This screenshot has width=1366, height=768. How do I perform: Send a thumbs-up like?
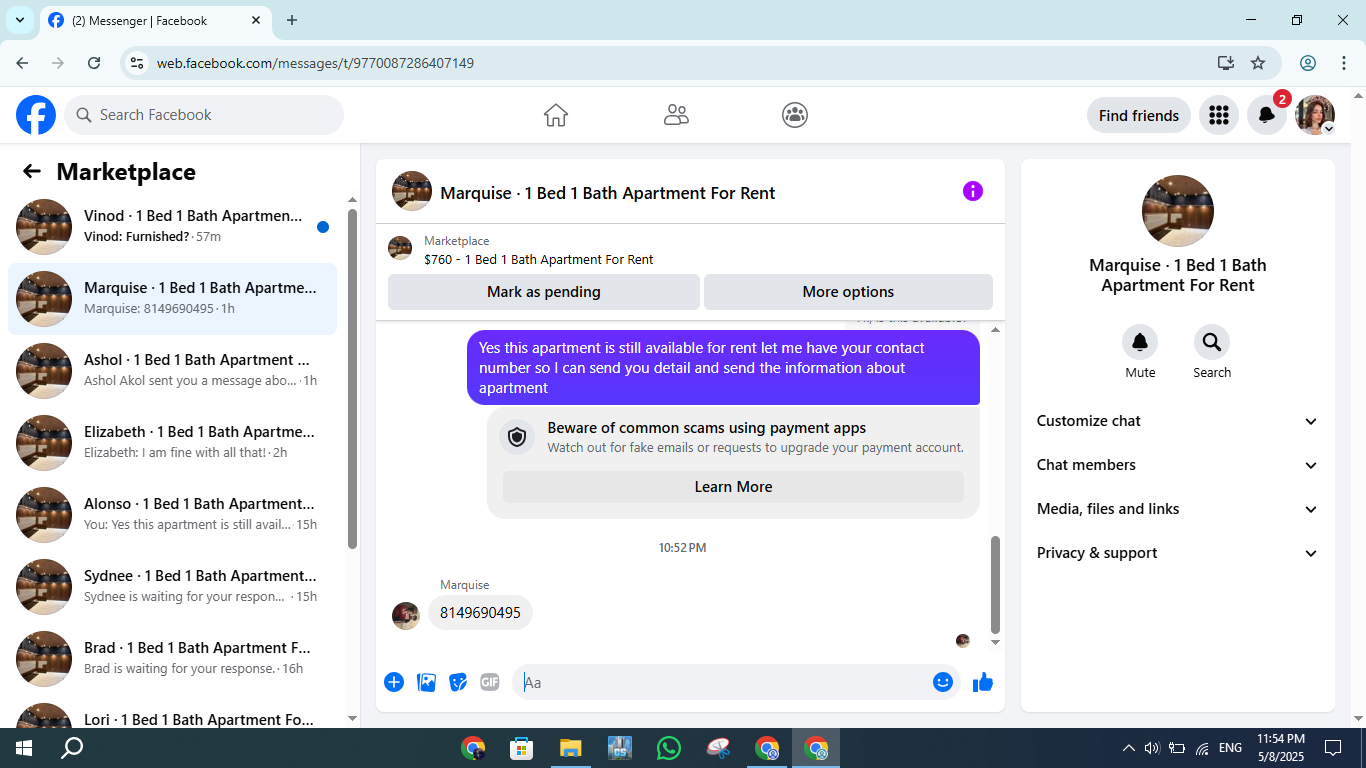click(x=983, y=682)
